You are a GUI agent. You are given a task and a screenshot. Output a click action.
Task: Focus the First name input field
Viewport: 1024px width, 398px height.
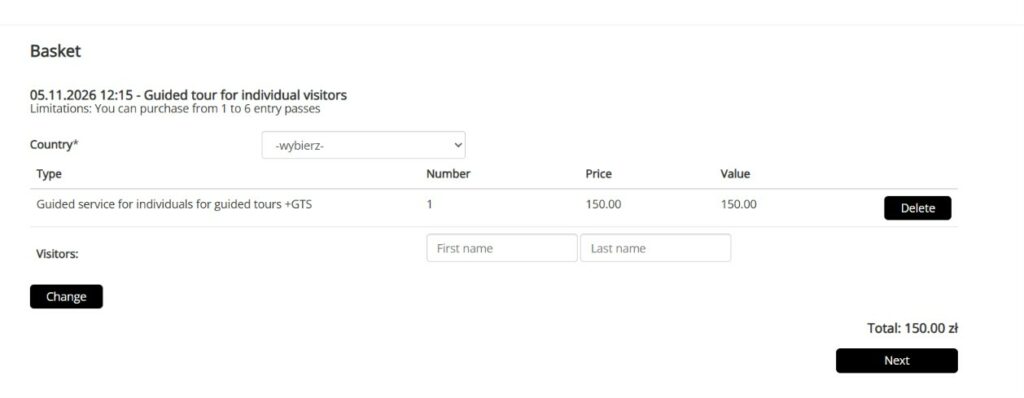(502, 248)
